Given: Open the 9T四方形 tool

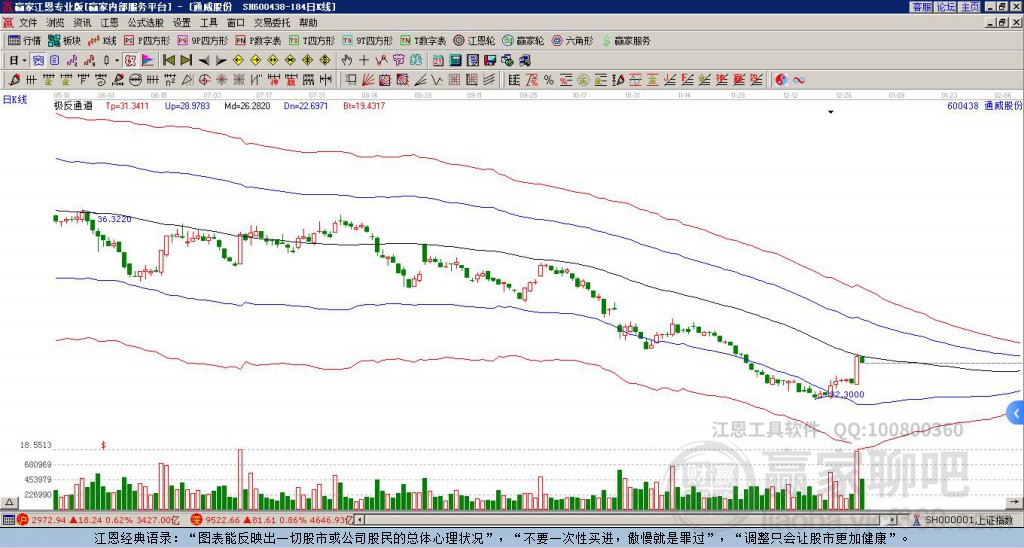Looking at the screenshot, I should click(368, 40).
